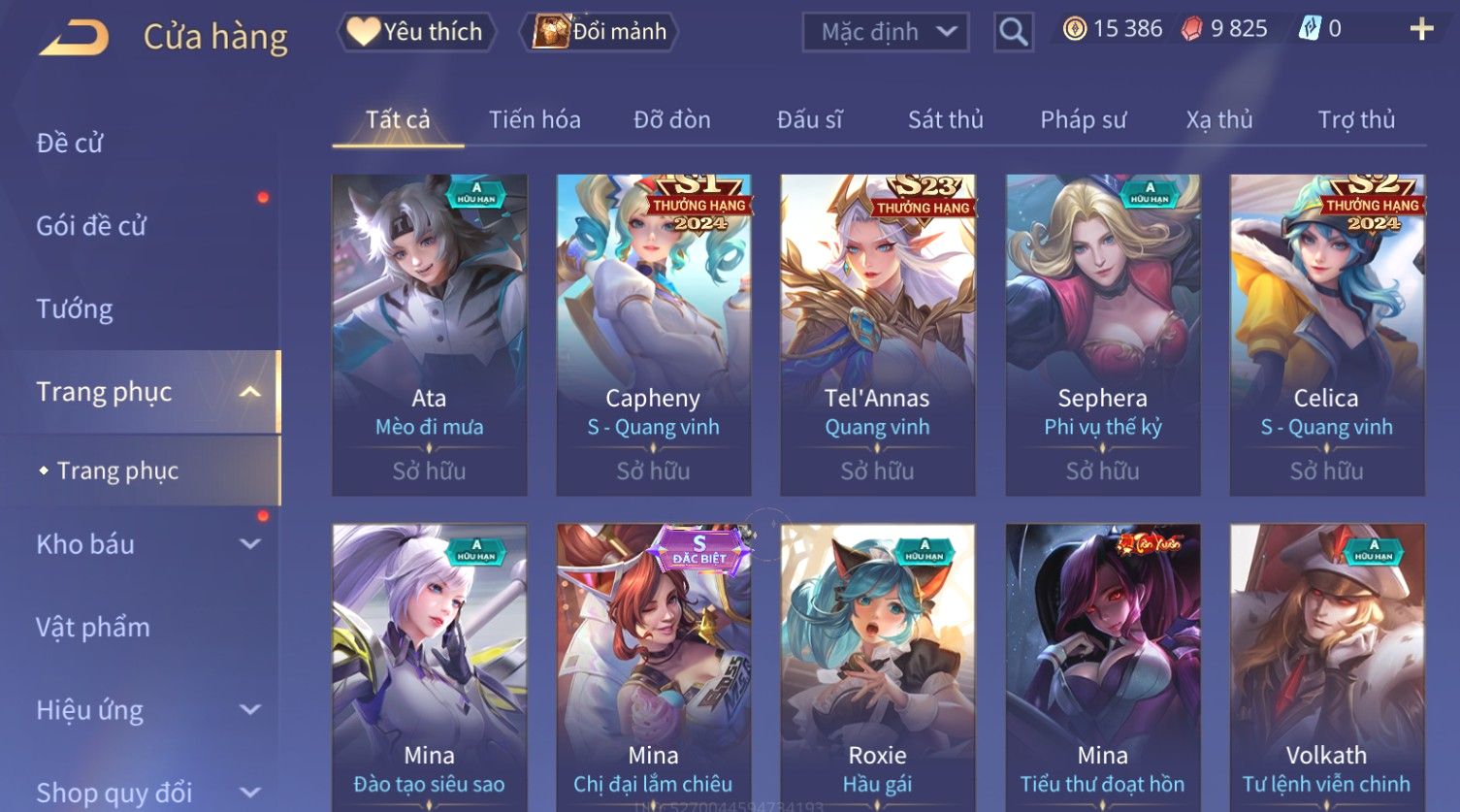Open search with the magnifier icon
Image resolution: width=1460 pixels, height=812 pixels.
pos(1013,32)
